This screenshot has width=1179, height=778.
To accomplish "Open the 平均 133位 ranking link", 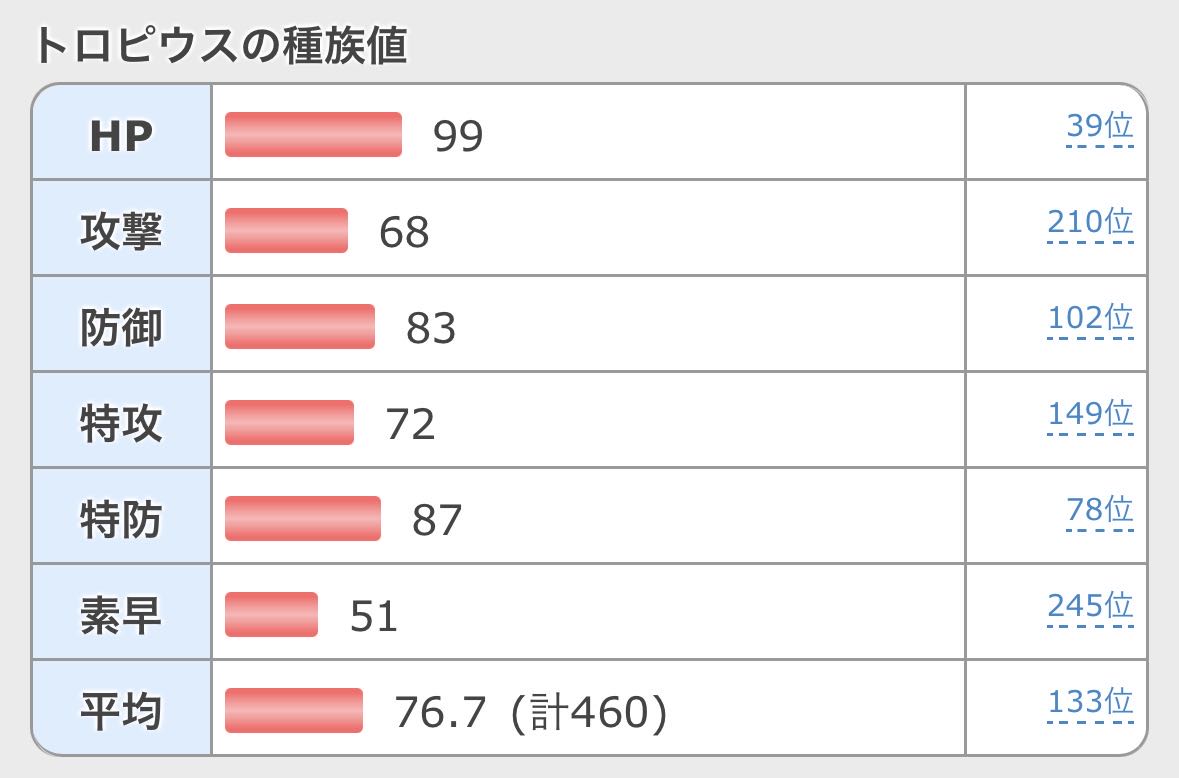I will click(1090, 702).
